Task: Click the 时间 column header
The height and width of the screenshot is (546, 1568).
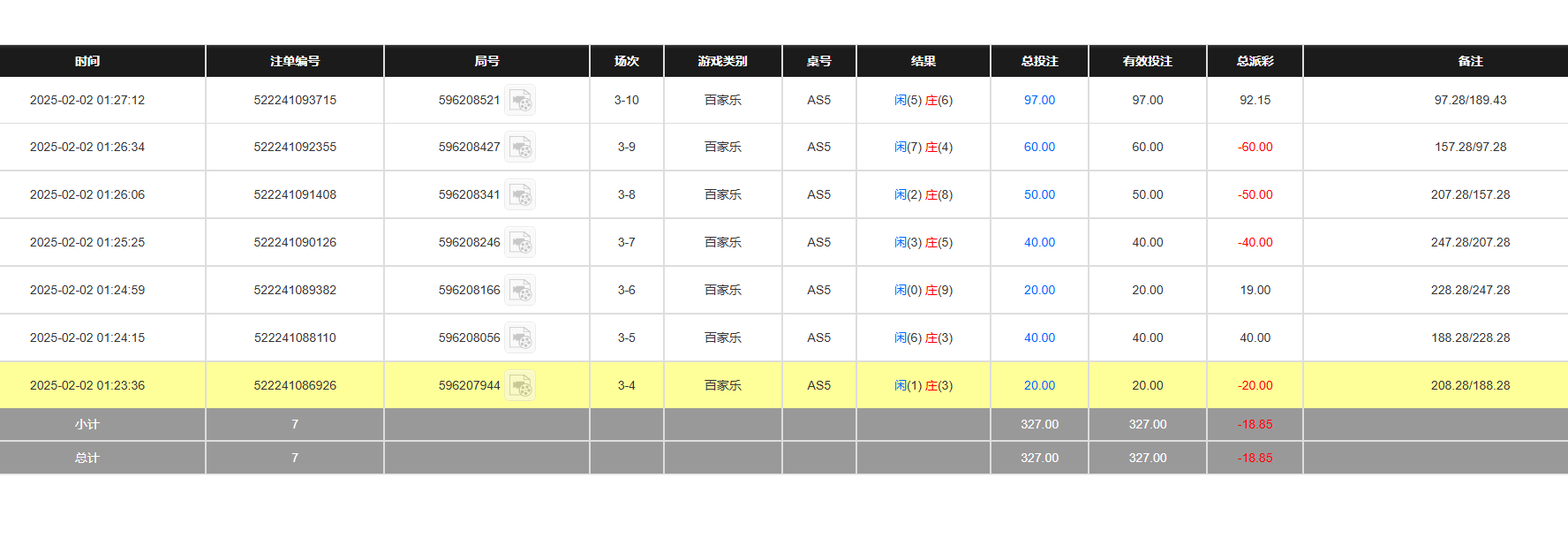Action: point(87,61)
